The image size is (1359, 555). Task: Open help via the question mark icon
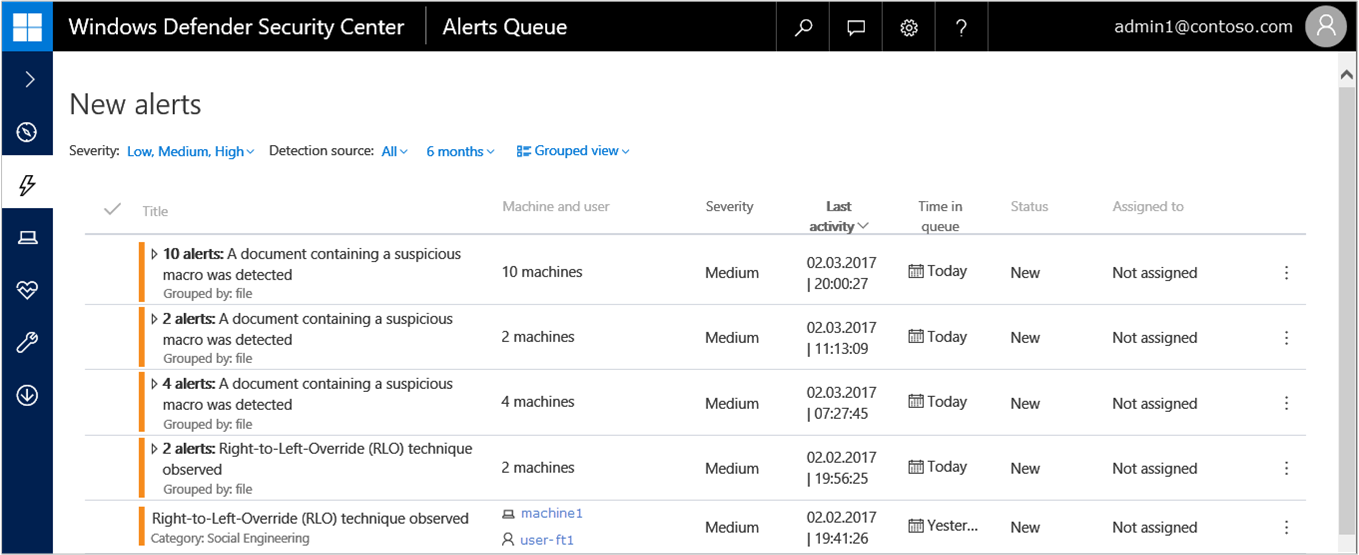point(961,27)
